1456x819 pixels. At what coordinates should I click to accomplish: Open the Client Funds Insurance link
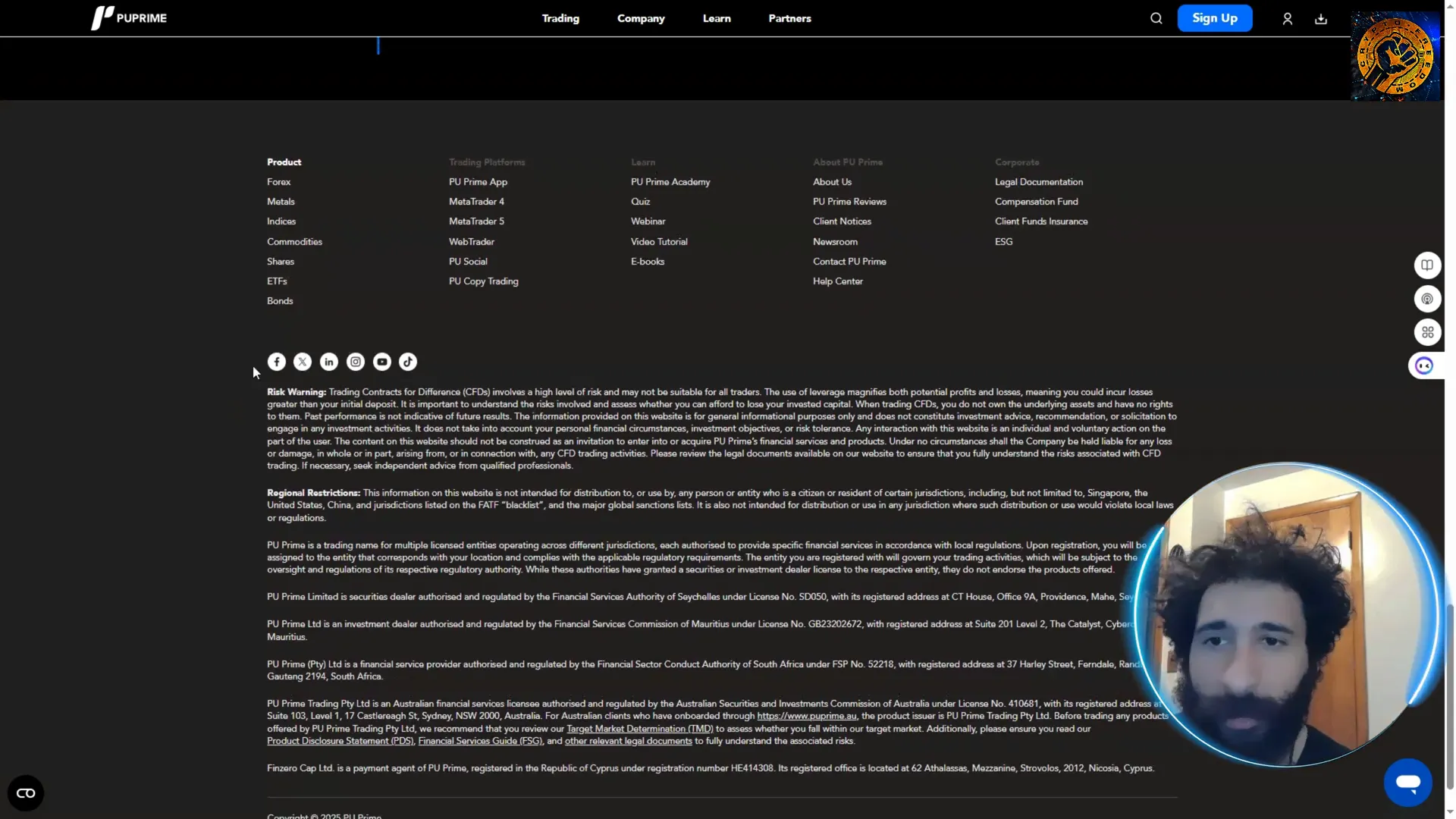click(1041, 221)
